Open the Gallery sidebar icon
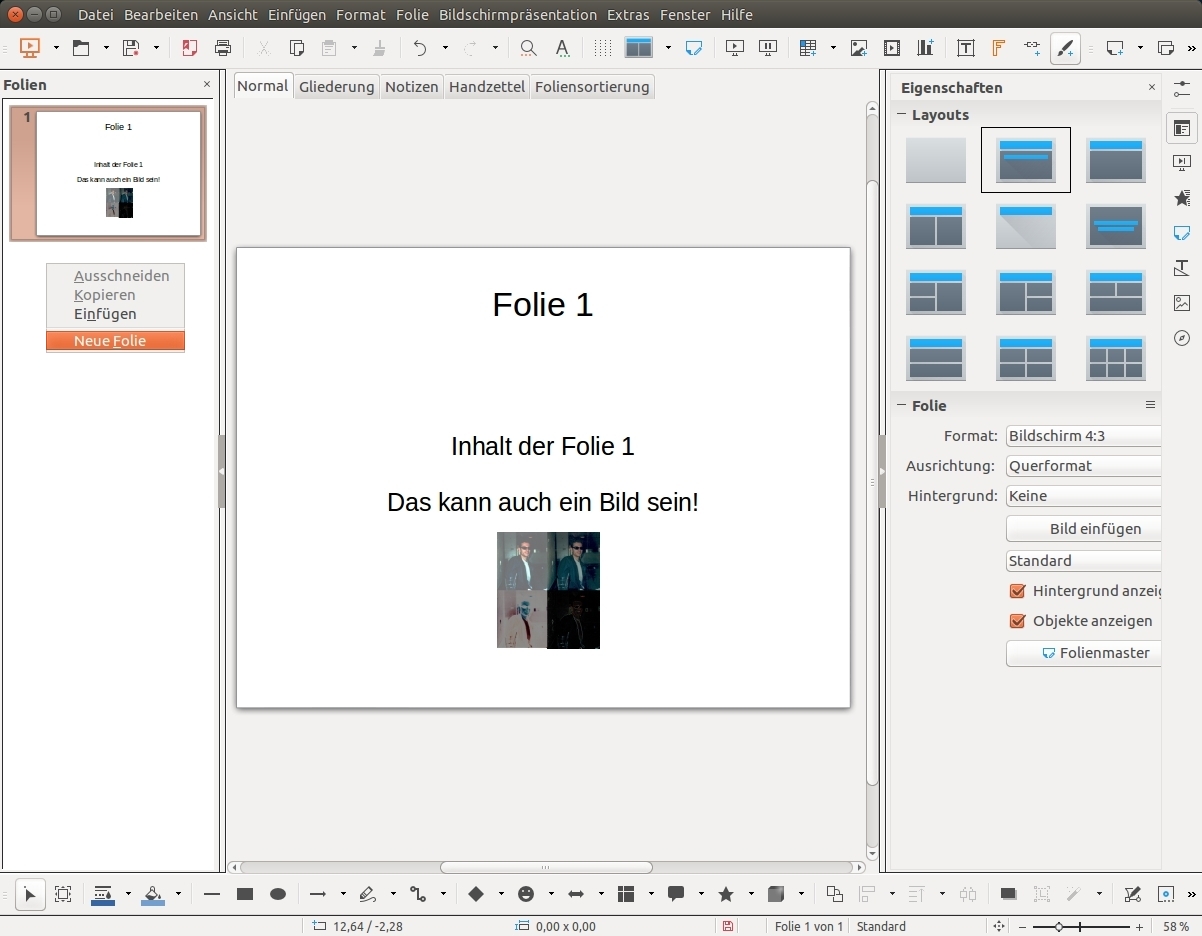 [1182, 303]
